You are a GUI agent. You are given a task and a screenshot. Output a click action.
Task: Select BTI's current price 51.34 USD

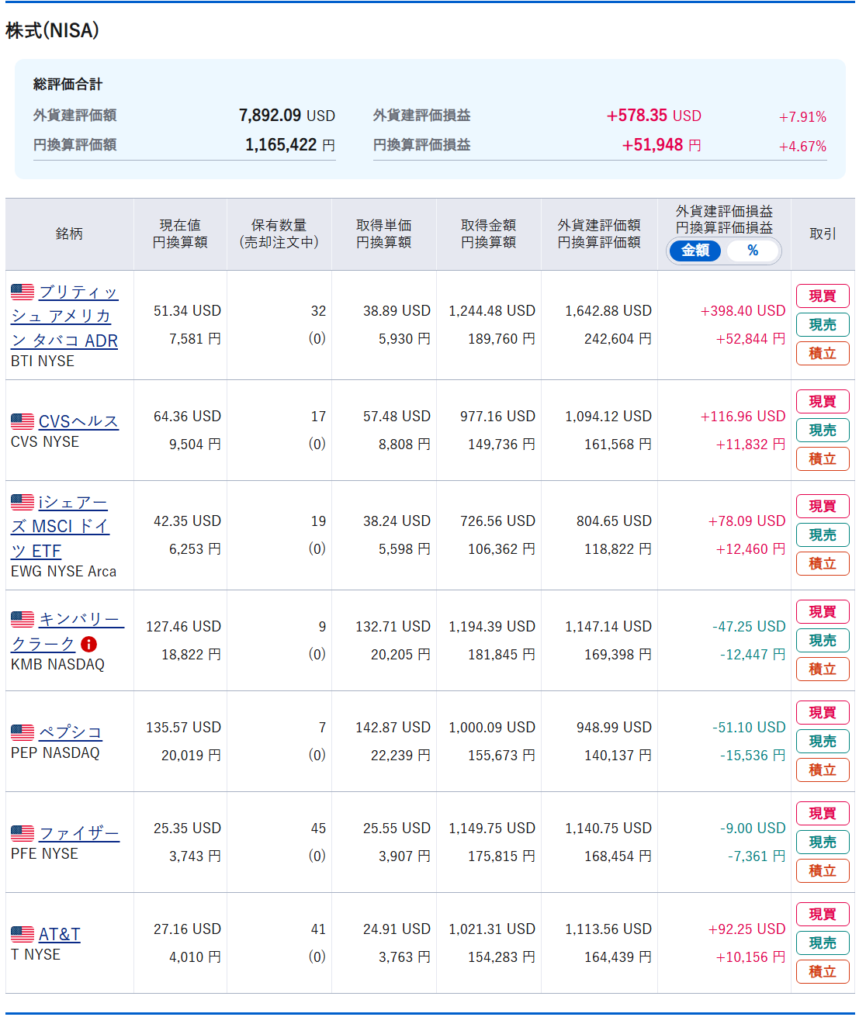[187, 311]
